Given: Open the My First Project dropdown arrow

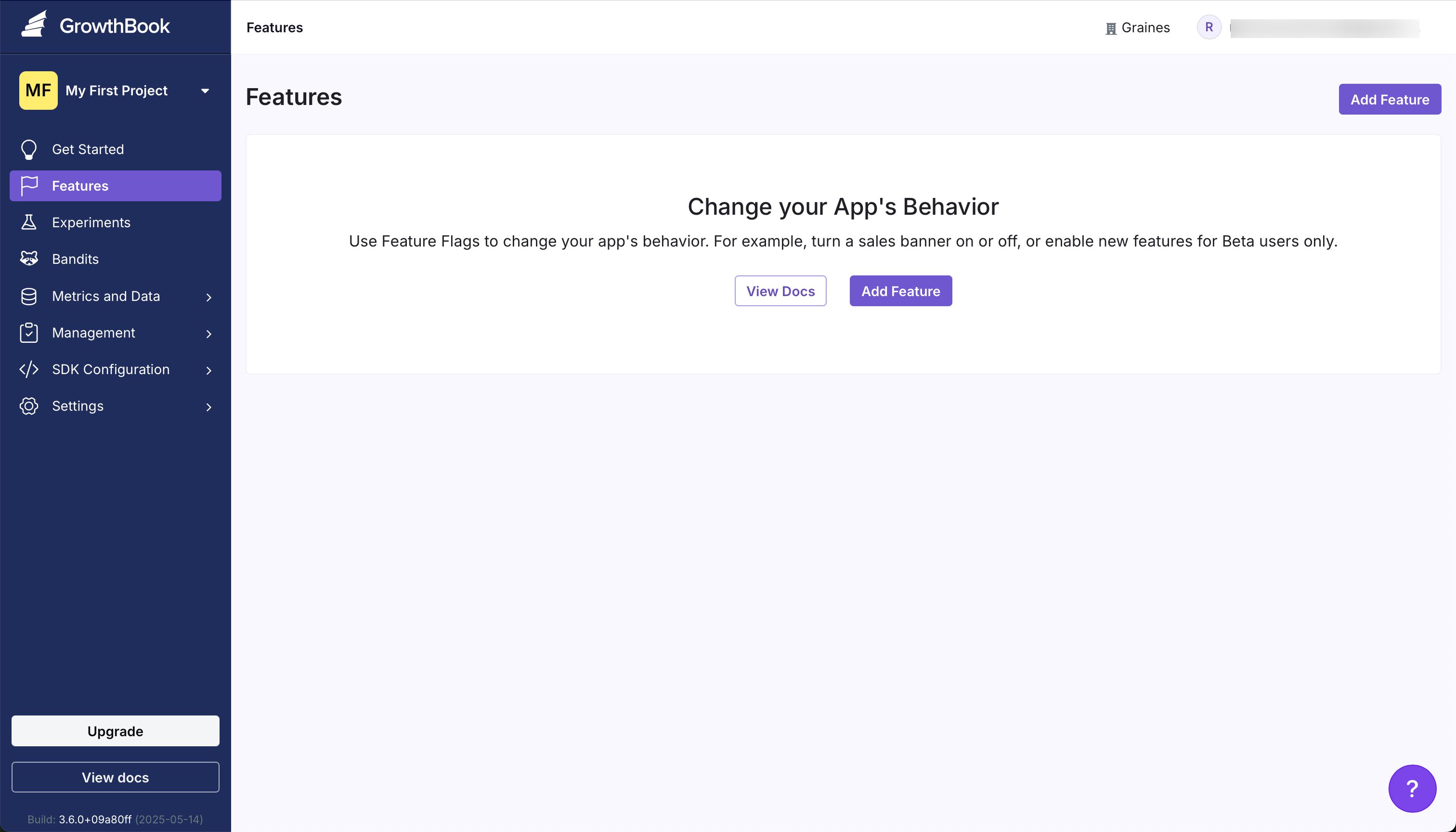Looking at the screenshot, I should [x=205, y=91].
